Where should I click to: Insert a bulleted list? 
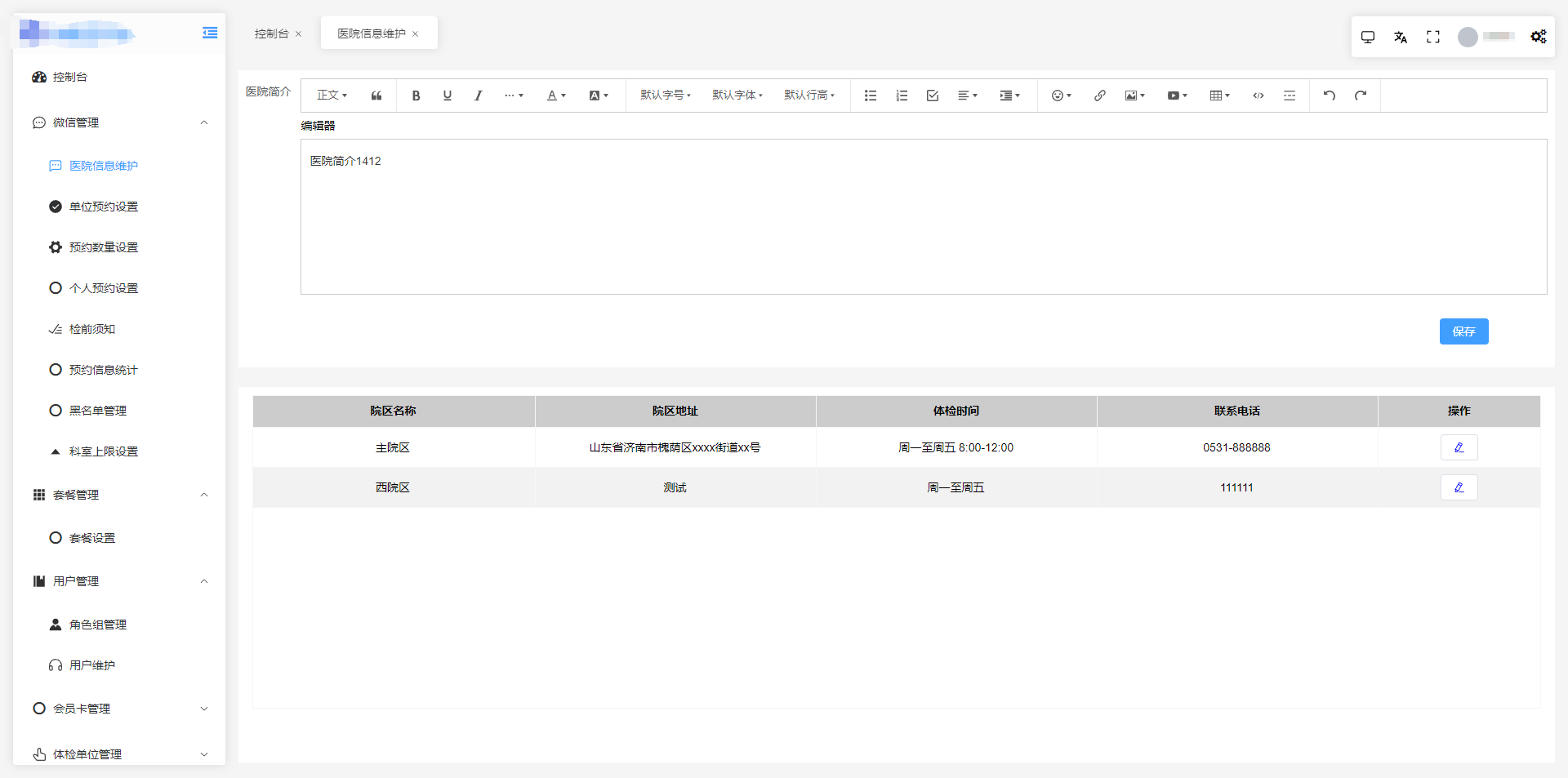coord(871,96)
